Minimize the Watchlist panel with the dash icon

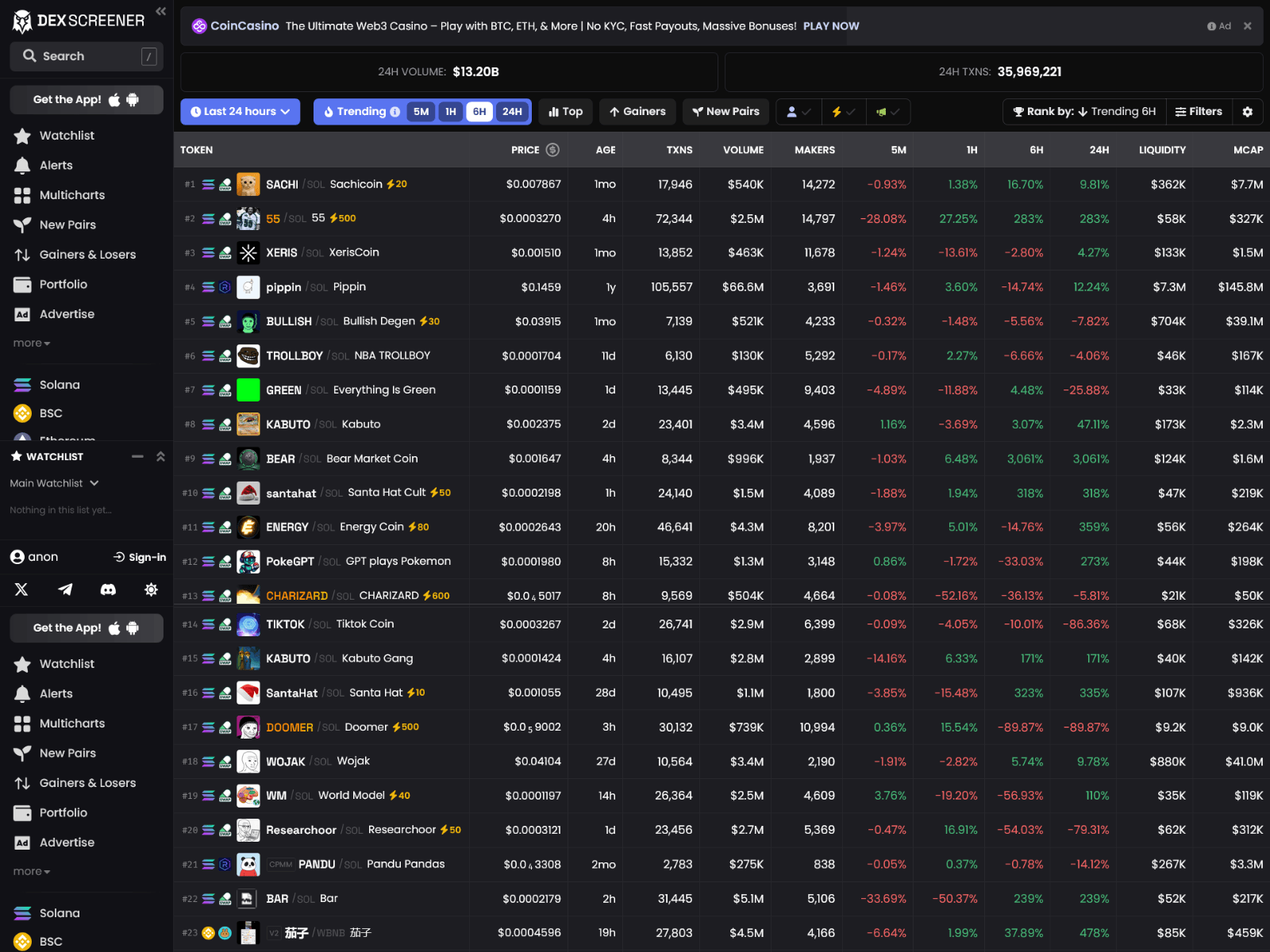pyautogui.click(x=137, y=456)
